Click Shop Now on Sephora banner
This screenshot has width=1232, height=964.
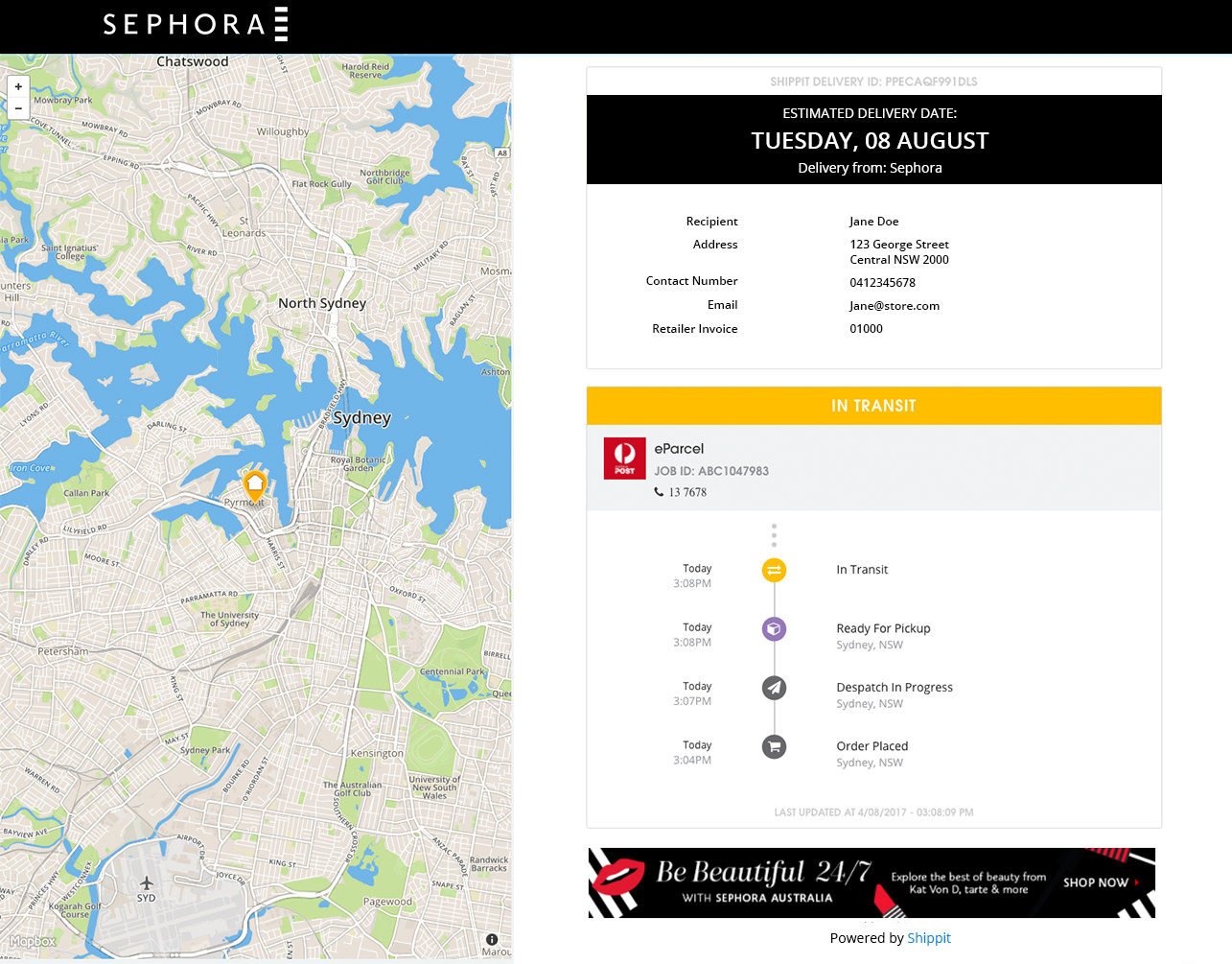tap(1099, 882)
